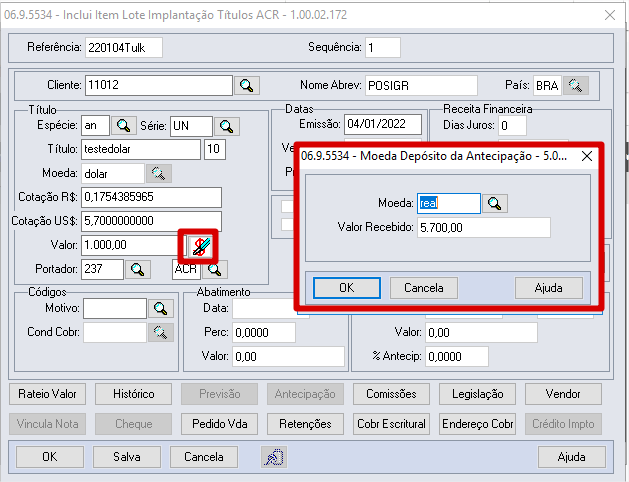Screen dimensions: 629x482
Task: Open the Moeda lookup in the Depósito dialog
Action: click(495, 204)
